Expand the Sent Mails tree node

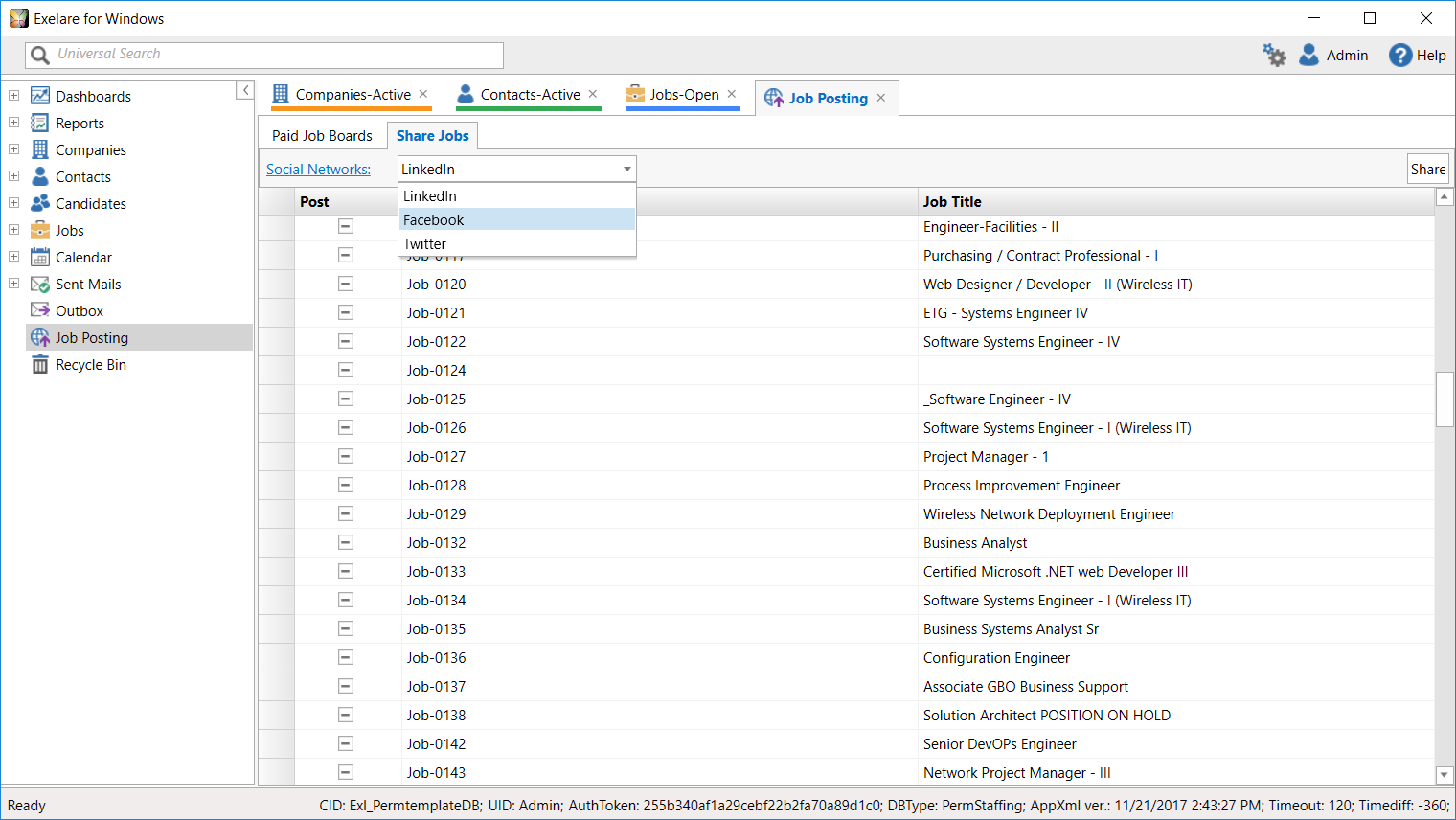[13, 284]
